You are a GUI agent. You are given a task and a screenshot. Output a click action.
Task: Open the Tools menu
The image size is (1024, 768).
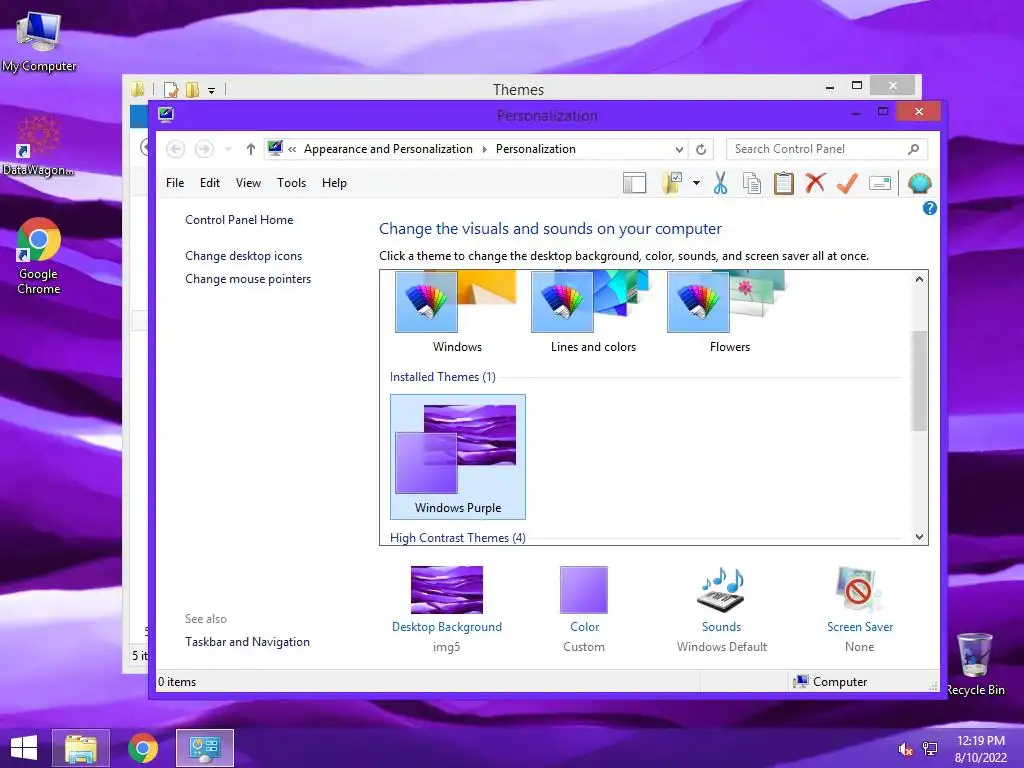tap(291, 183)
